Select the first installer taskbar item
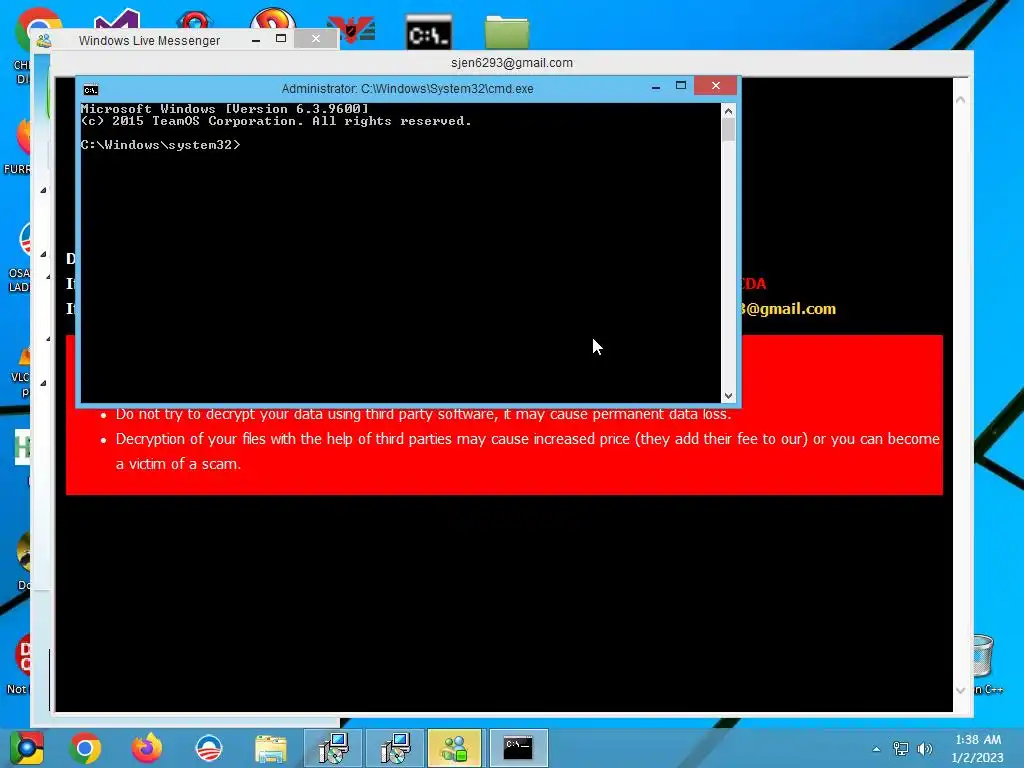Image resolution: width=1024 pixels, height=768 pixels. tap(333, 748)
